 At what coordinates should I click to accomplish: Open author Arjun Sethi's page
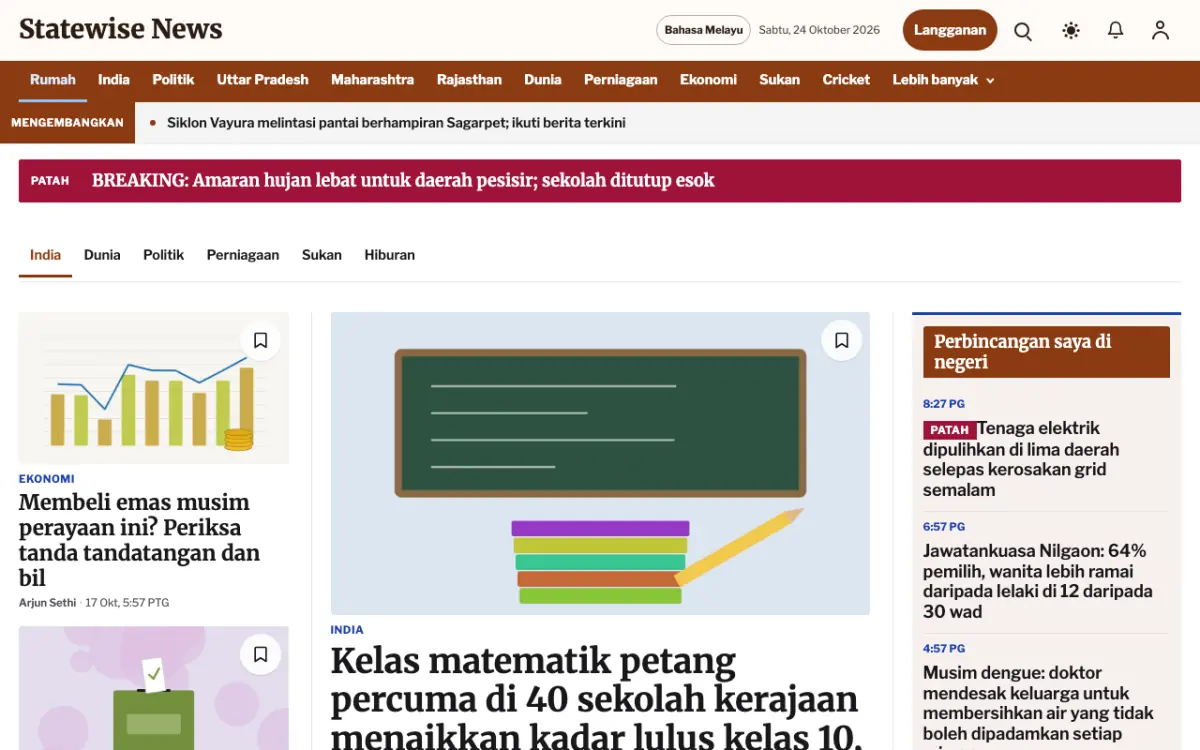(x=48, y=603)
